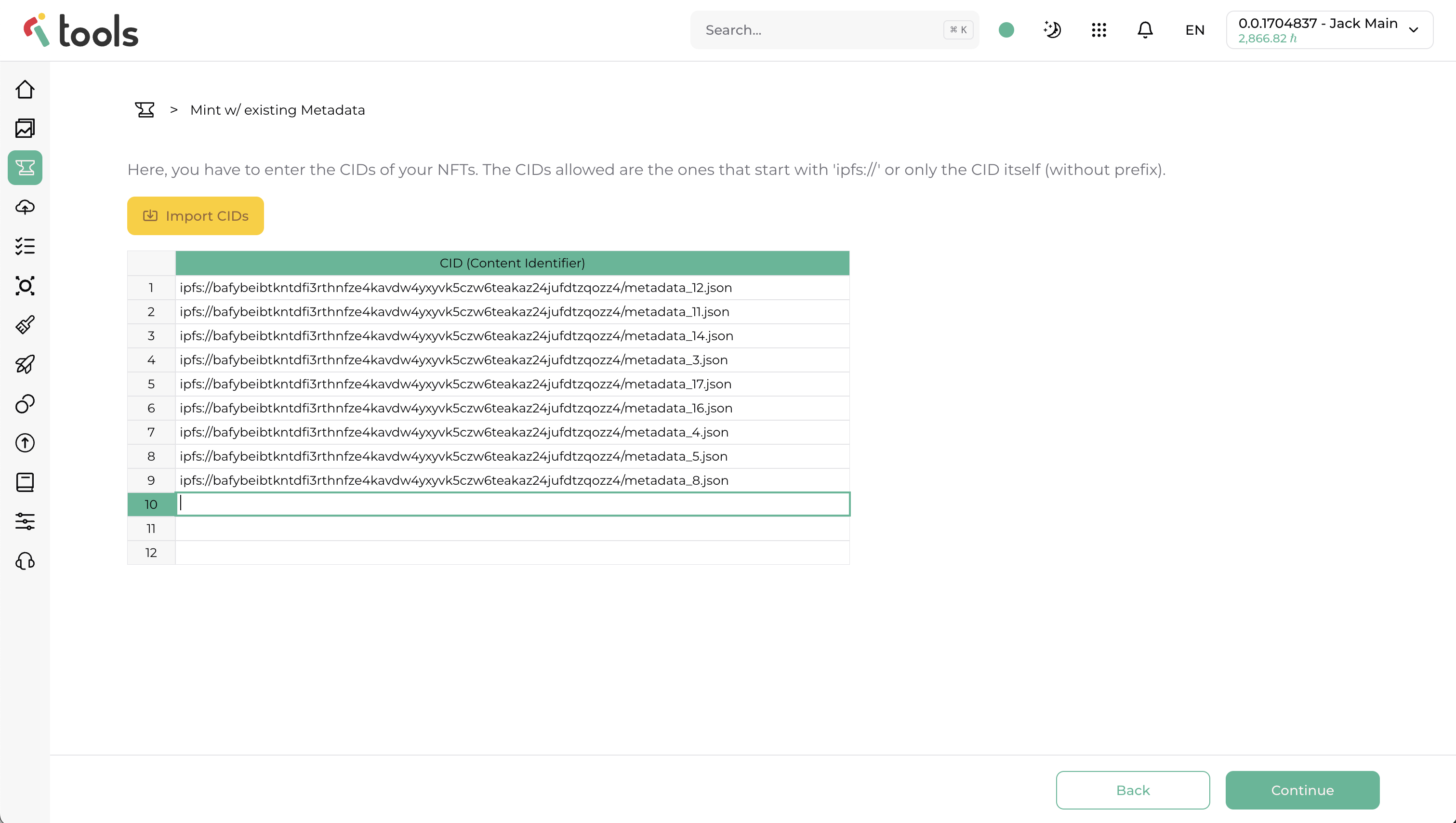Open the gallery images sidebar icon
Screen dimensions: 1456x823
click(25, 128)
